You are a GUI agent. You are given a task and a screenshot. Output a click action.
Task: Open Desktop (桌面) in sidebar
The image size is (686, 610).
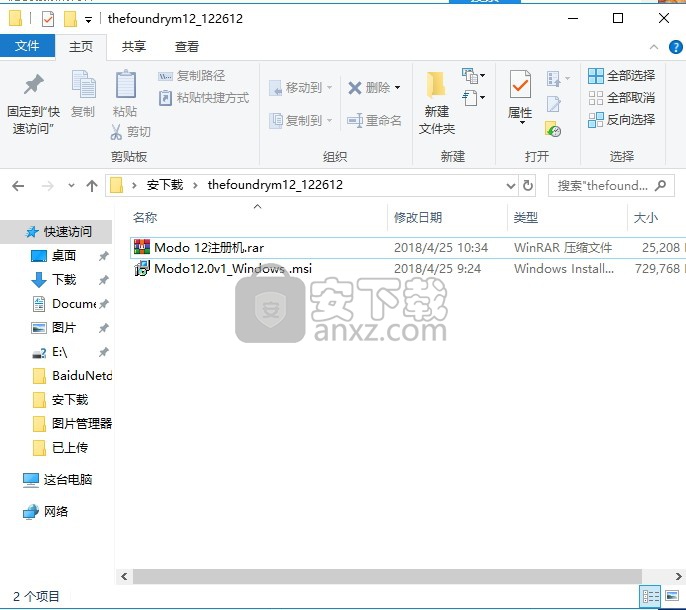(64, 256)
